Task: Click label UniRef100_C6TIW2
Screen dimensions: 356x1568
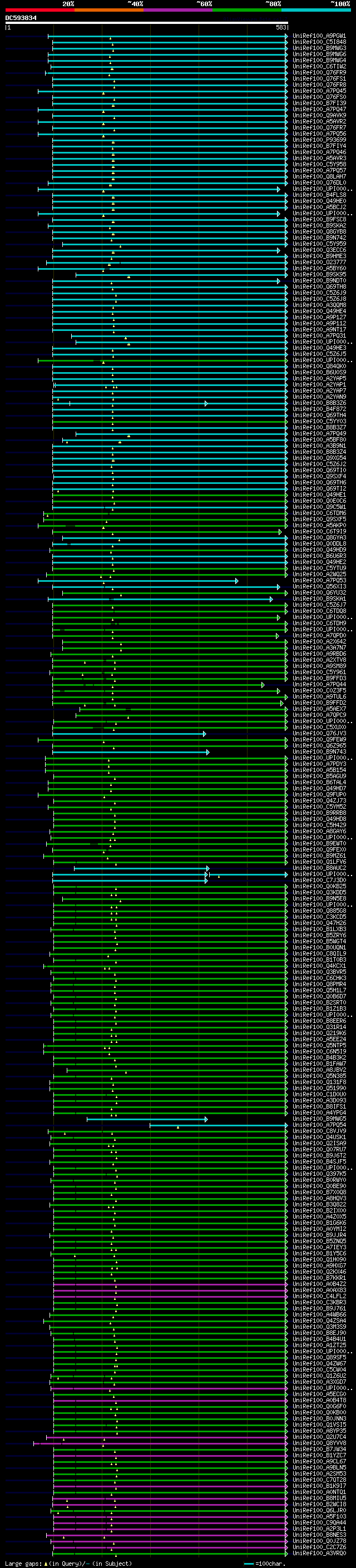Action: (x=319, y=66)
